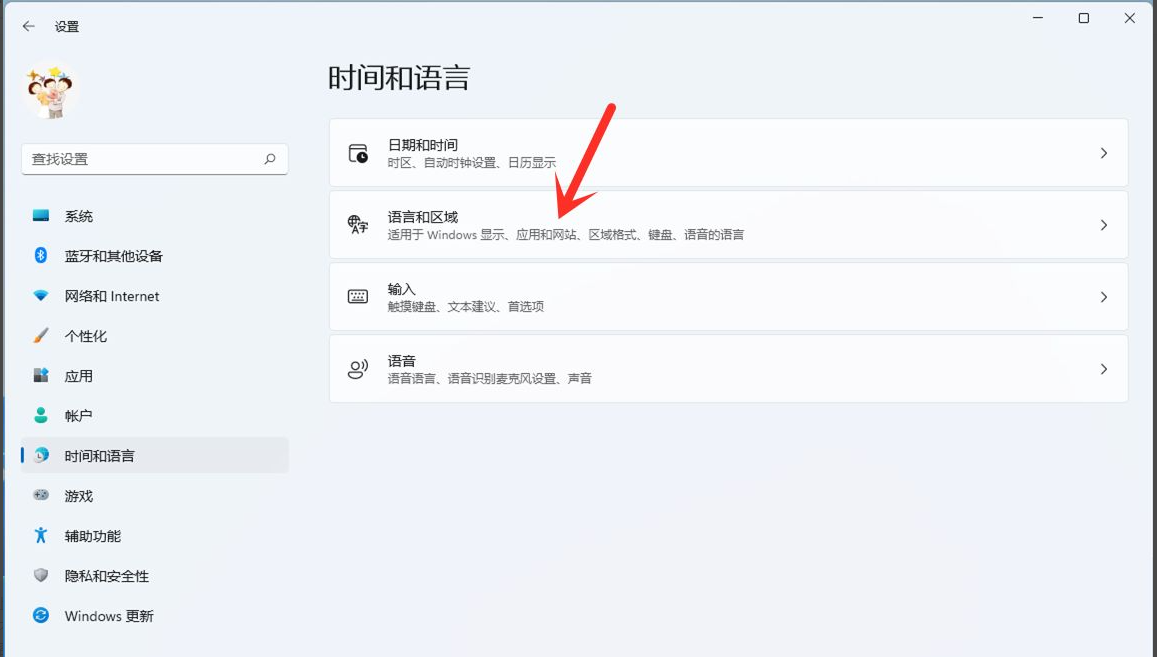Image resolution: width=1157 pixels, height=657 pixels.
Task: Select 时间和语言 in the sidebar menu
Action: [x=100, y=456]
